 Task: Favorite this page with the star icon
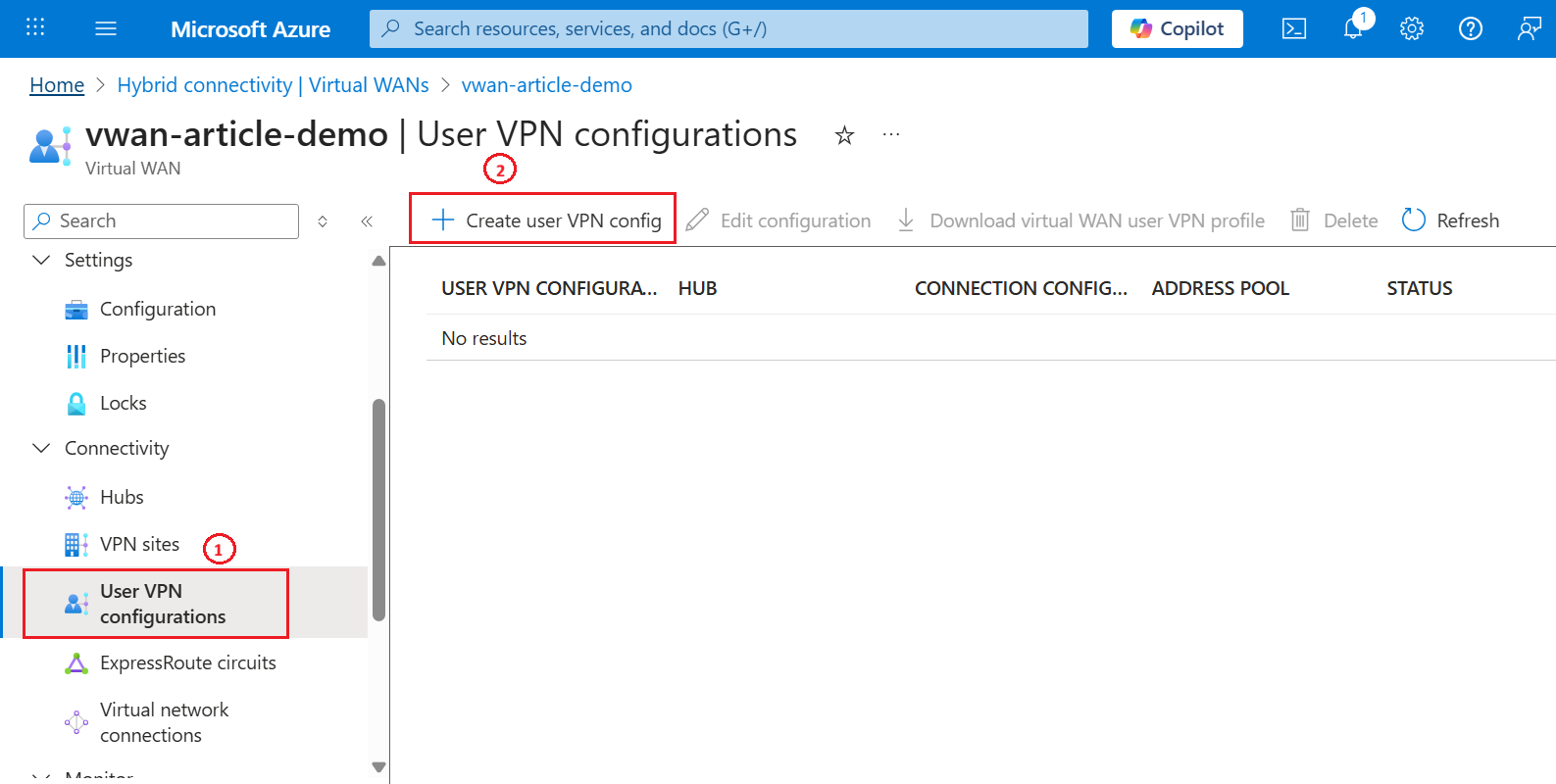click(x=844, y=135)
